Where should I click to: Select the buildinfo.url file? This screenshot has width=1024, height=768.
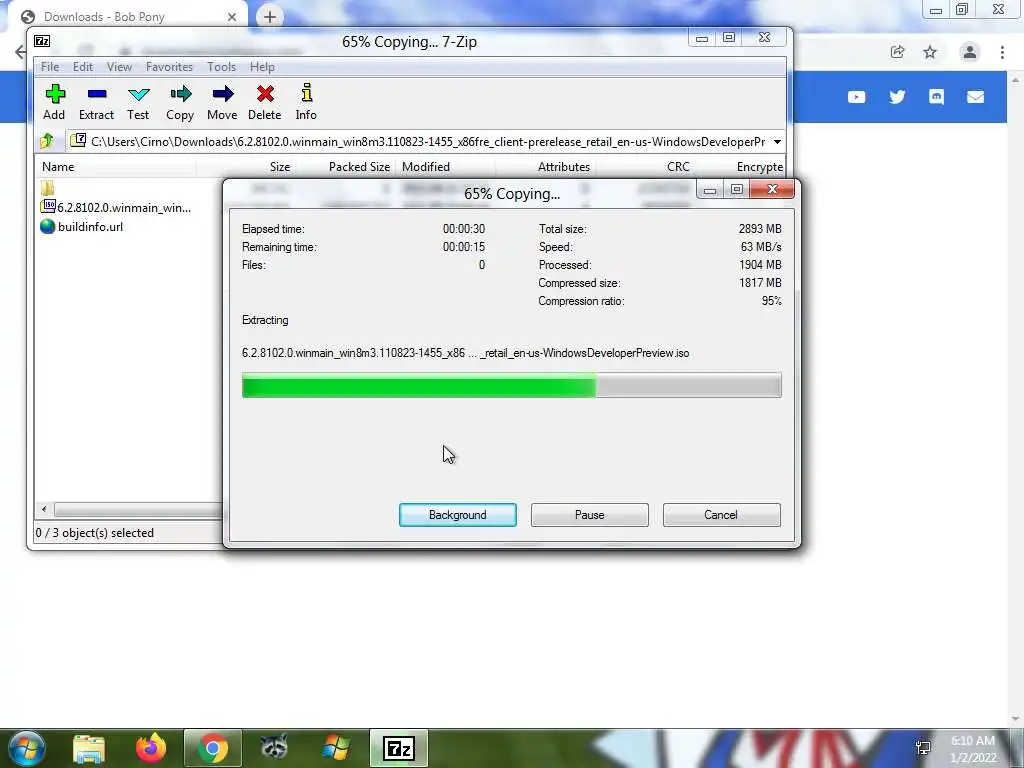(82, 227)
